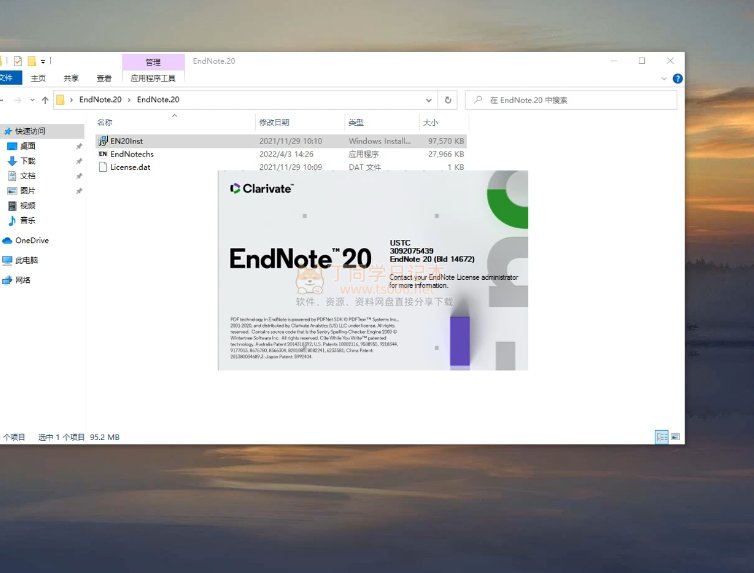Click the search magnifier icon
This screenshot has height=573, width=754.
pos(478,100)
